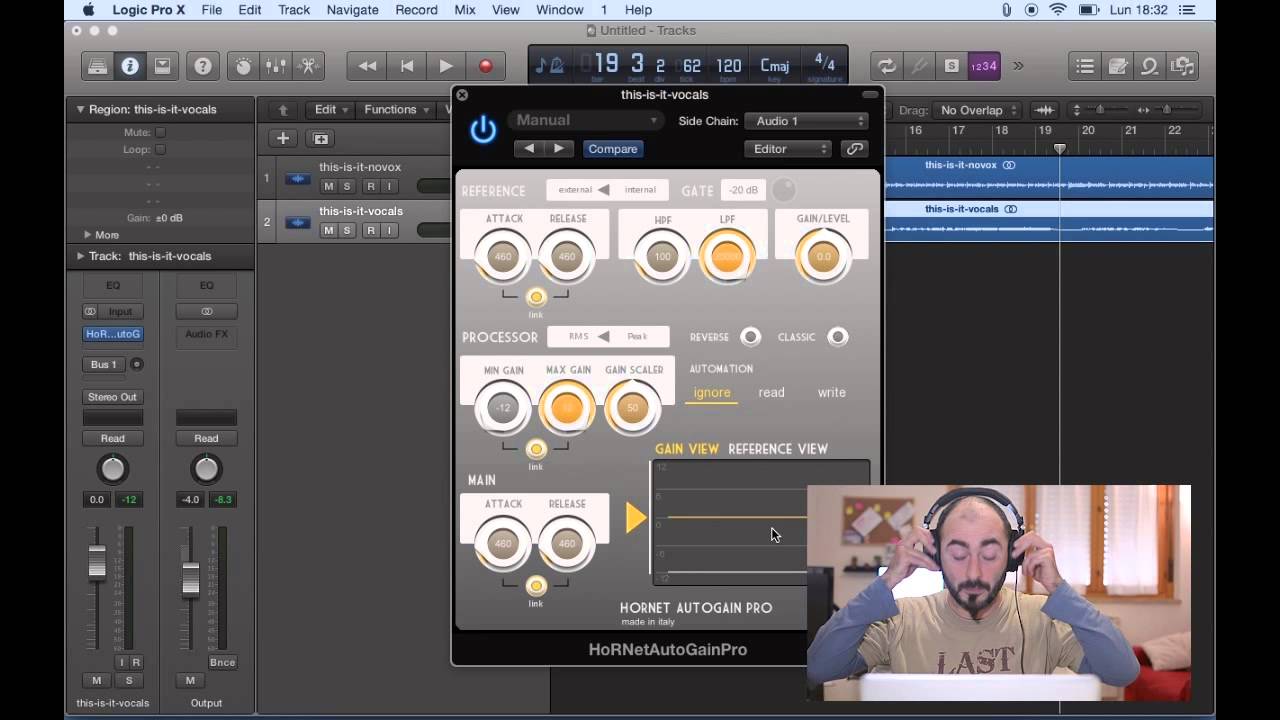Open the Library panel icon
Viewport: 1280px width, 720px height.
(x=97, y=66)
